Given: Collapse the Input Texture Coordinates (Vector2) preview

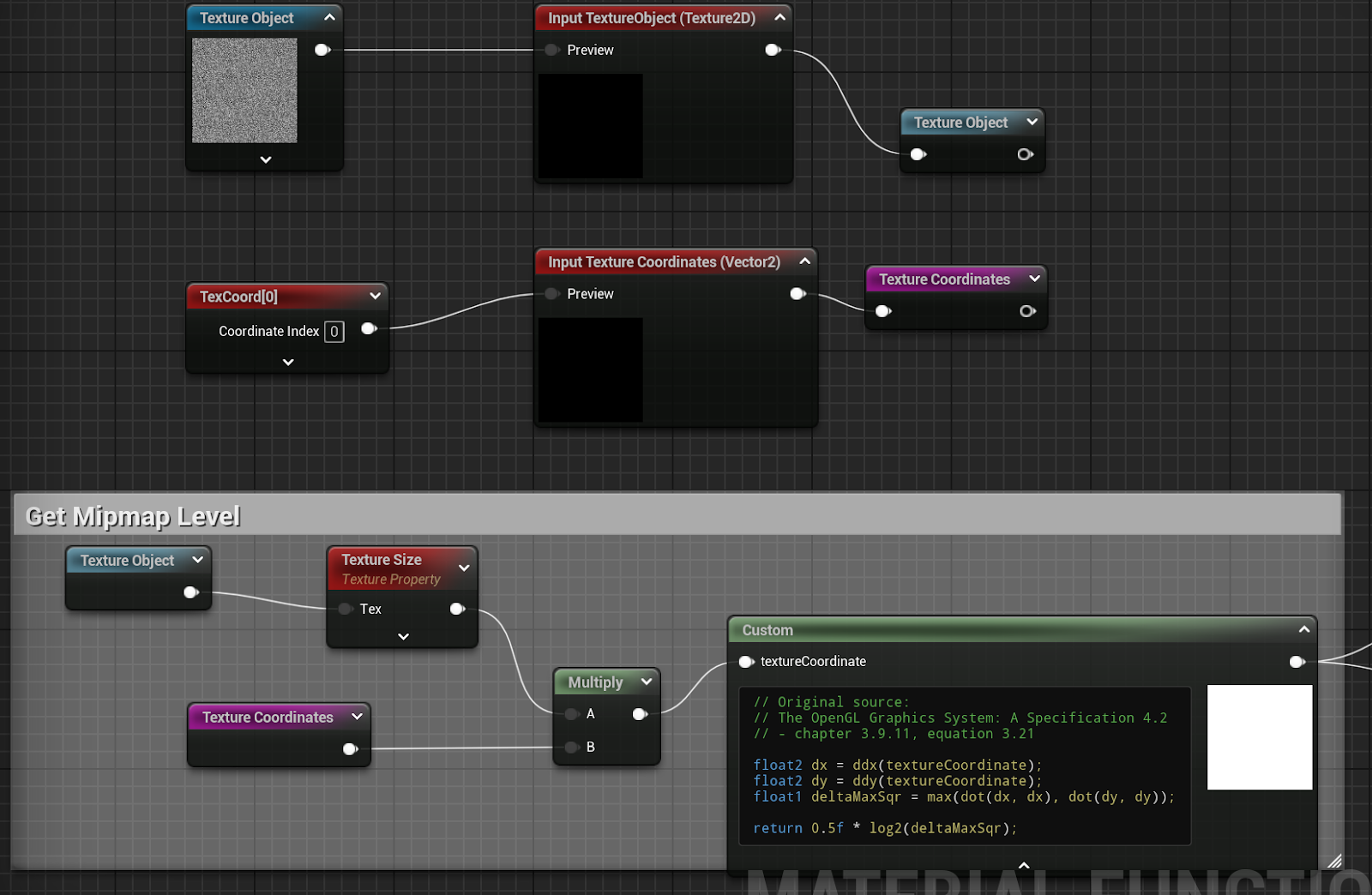Looking at the screenshot, I should point(804,261).
